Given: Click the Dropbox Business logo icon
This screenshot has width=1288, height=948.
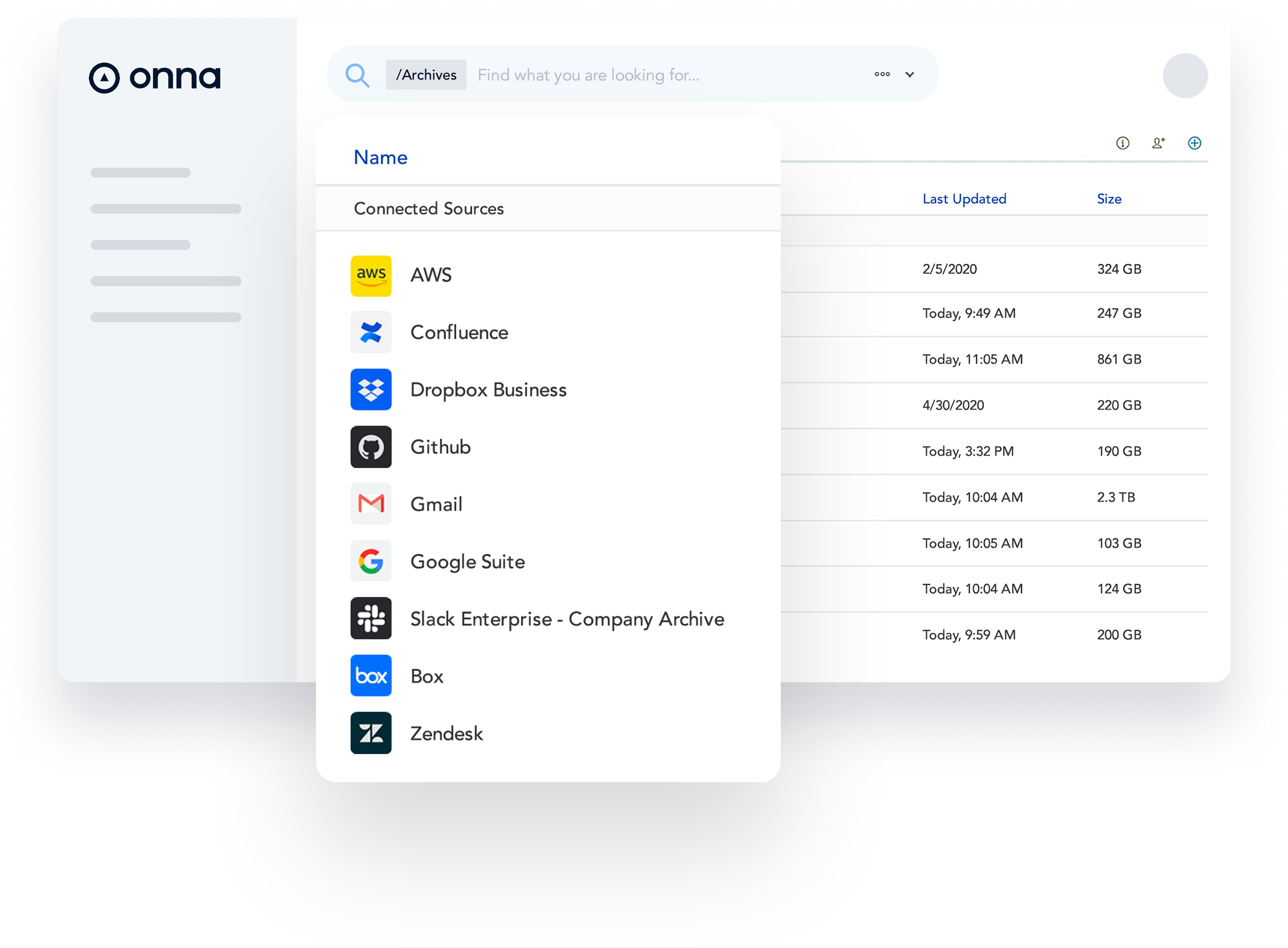Looking at the screenshot, I should [371, 390].
